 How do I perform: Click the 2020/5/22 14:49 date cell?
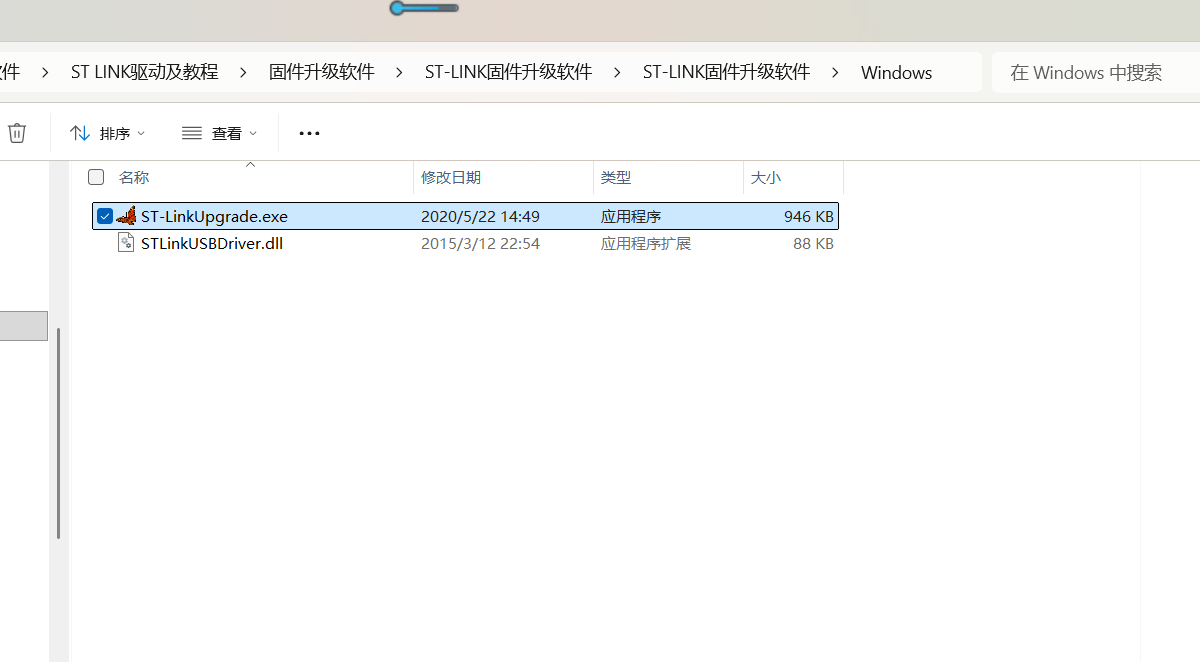[480, 216]
